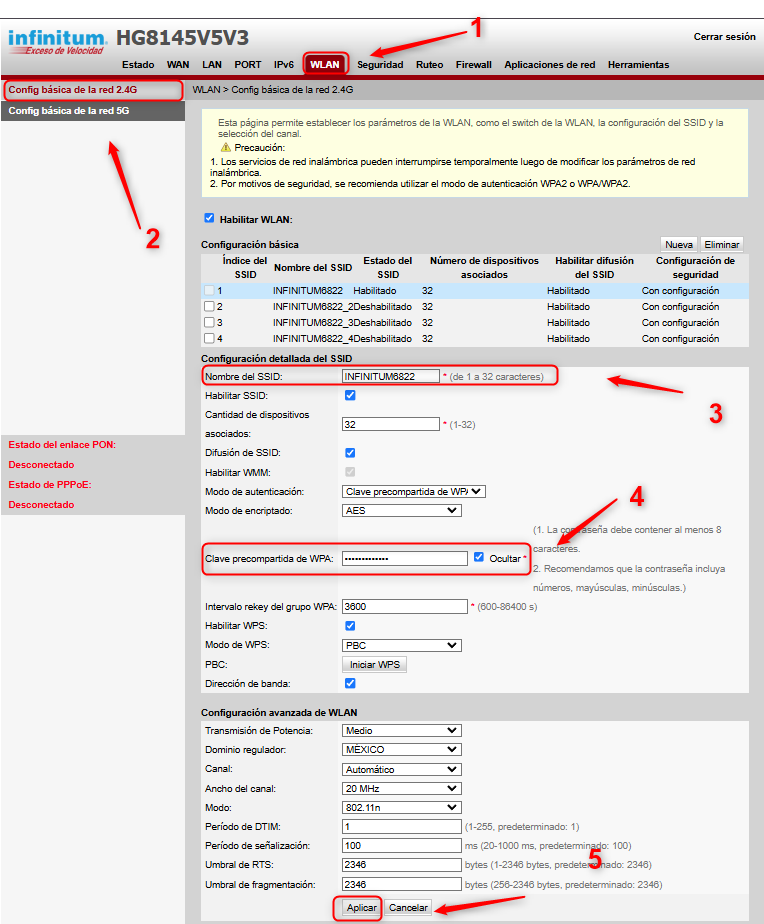Screen dimensions: 764x924
Task: Open the Firewall menu tab
Action: coord(473,65)
